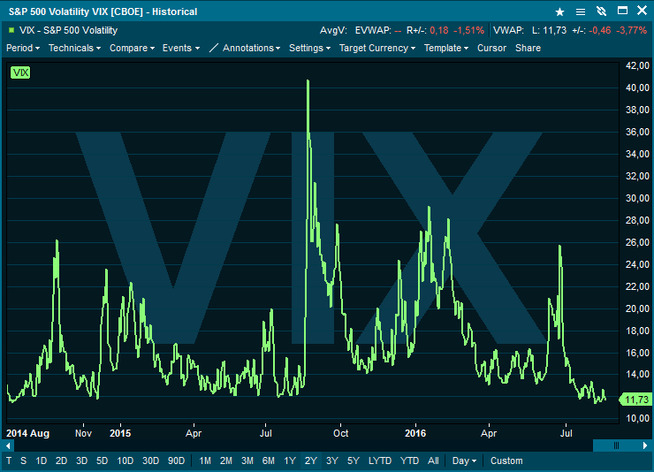Open the Settings dropdown
The image size is (654, 472).
tap(309, 48)
